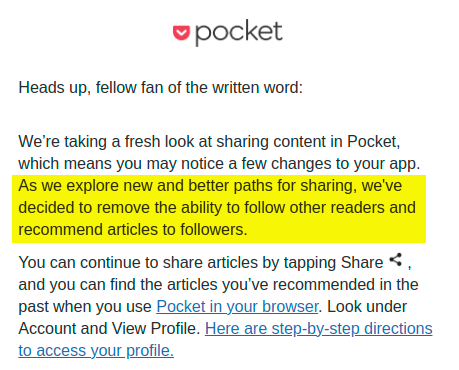Click the yellow highlighted paragraph block
459x370 pixels.
pyautogui.click(x=219, y=209)
